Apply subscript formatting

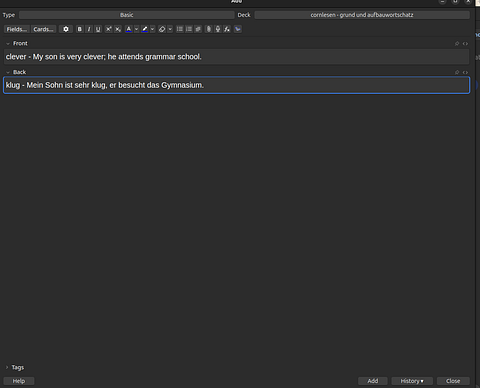(118, 29)
